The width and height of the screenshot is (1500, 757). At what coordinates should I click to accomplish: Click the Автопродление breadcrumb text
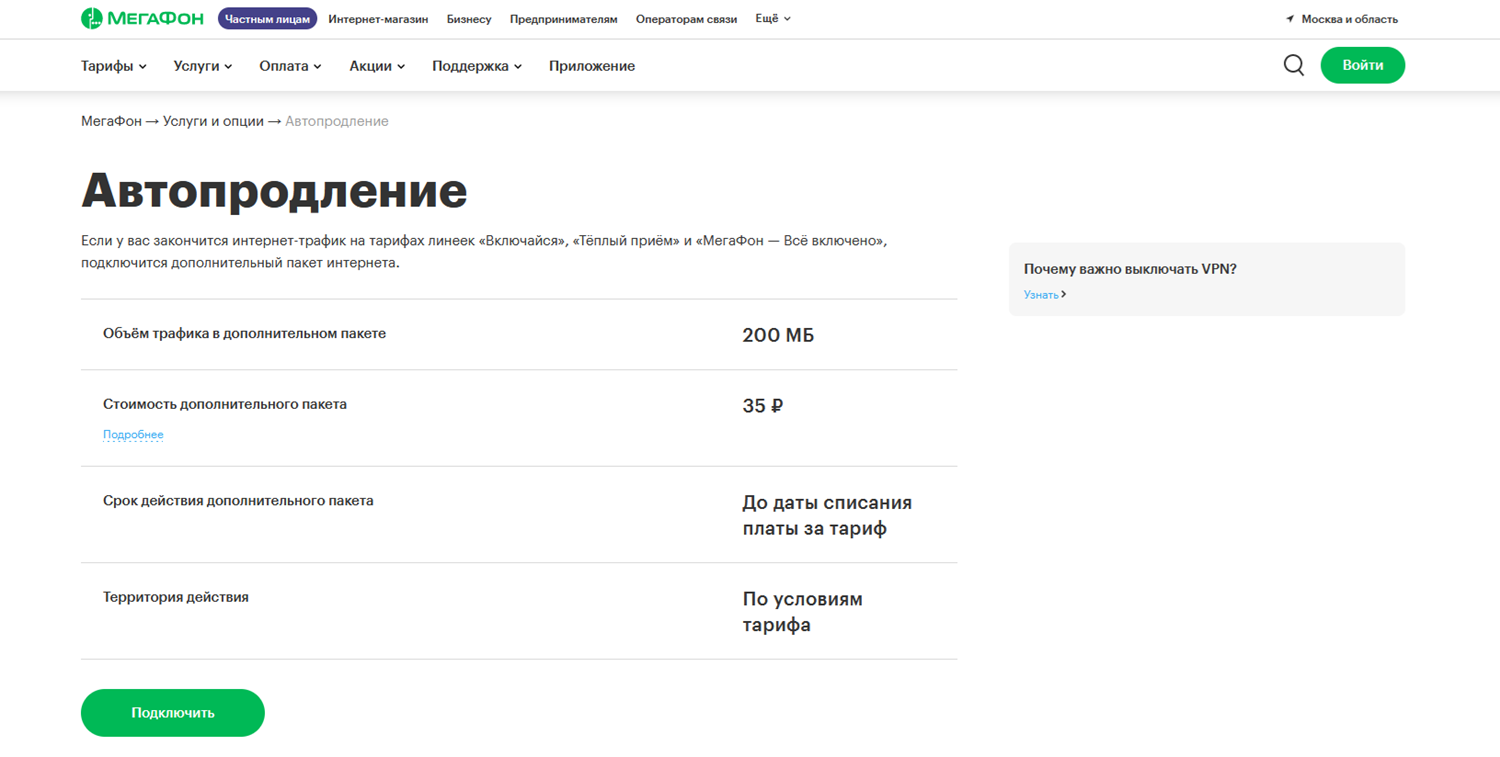click(337, 121)
